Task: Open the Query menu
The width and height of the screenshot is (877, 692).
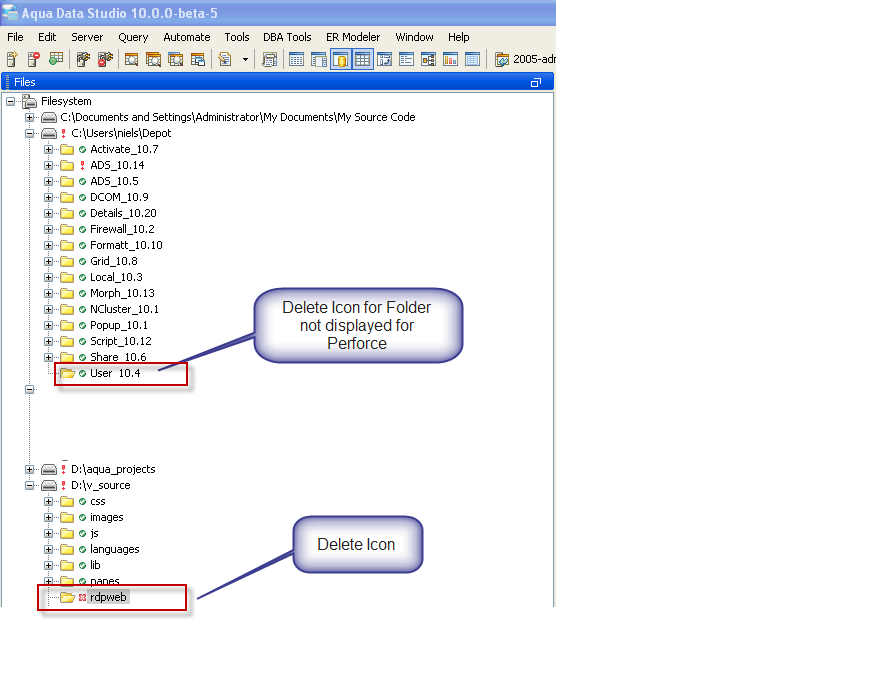Action: tap(133, 37)
